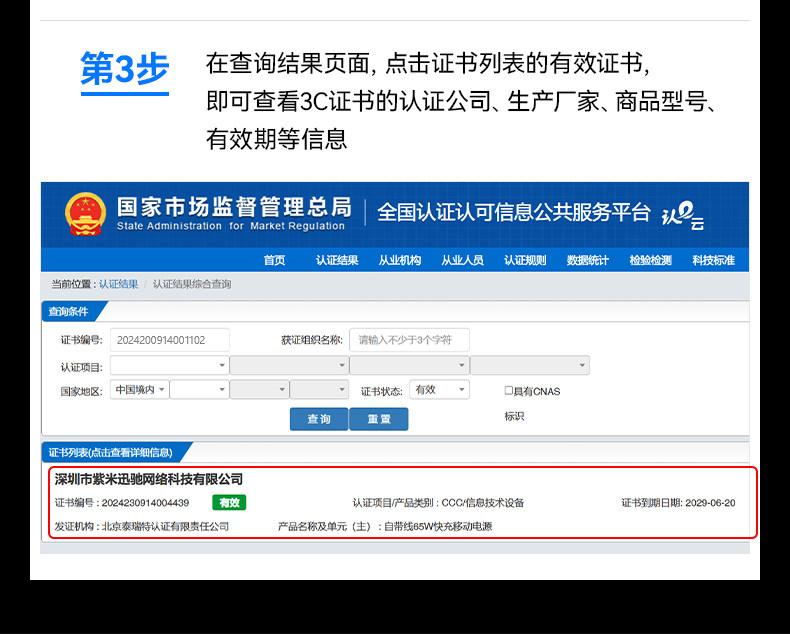Image resolution: width=790 pixels, height=634 pixels.
Task: Click the 获证组织名称 input field
Action: pos(409,340)
